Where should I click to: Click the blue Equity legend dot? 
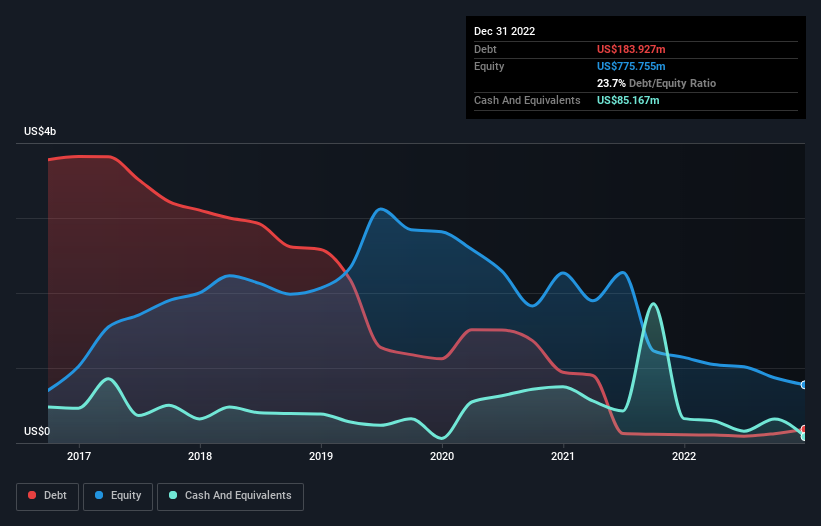click(99, 495)
